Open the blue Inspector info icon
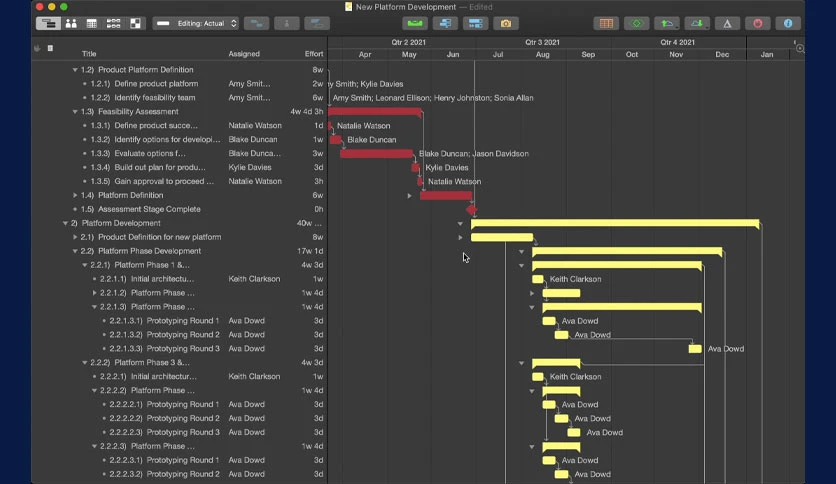Screen dimensions: 836x484 point(788,23)
